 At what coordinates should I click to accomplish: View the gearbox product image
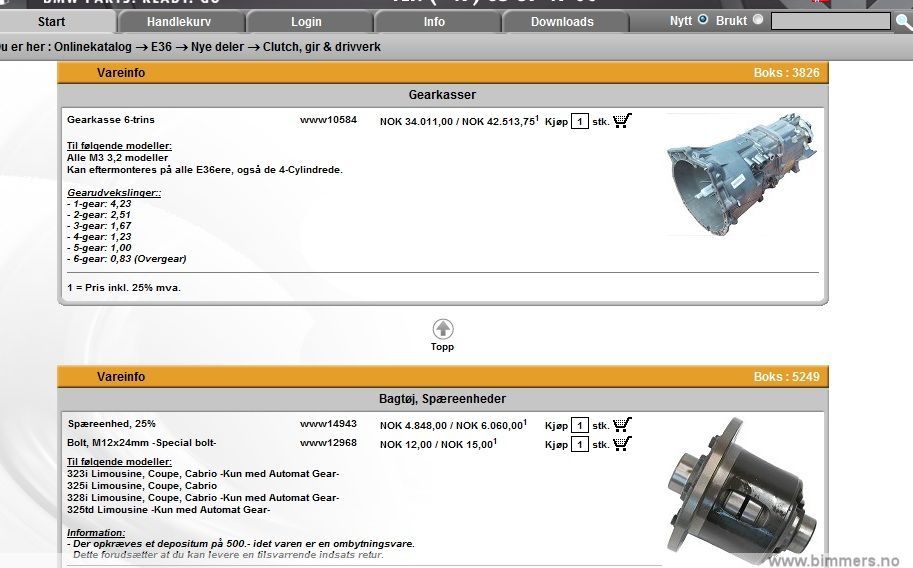(x=742, y=174)
